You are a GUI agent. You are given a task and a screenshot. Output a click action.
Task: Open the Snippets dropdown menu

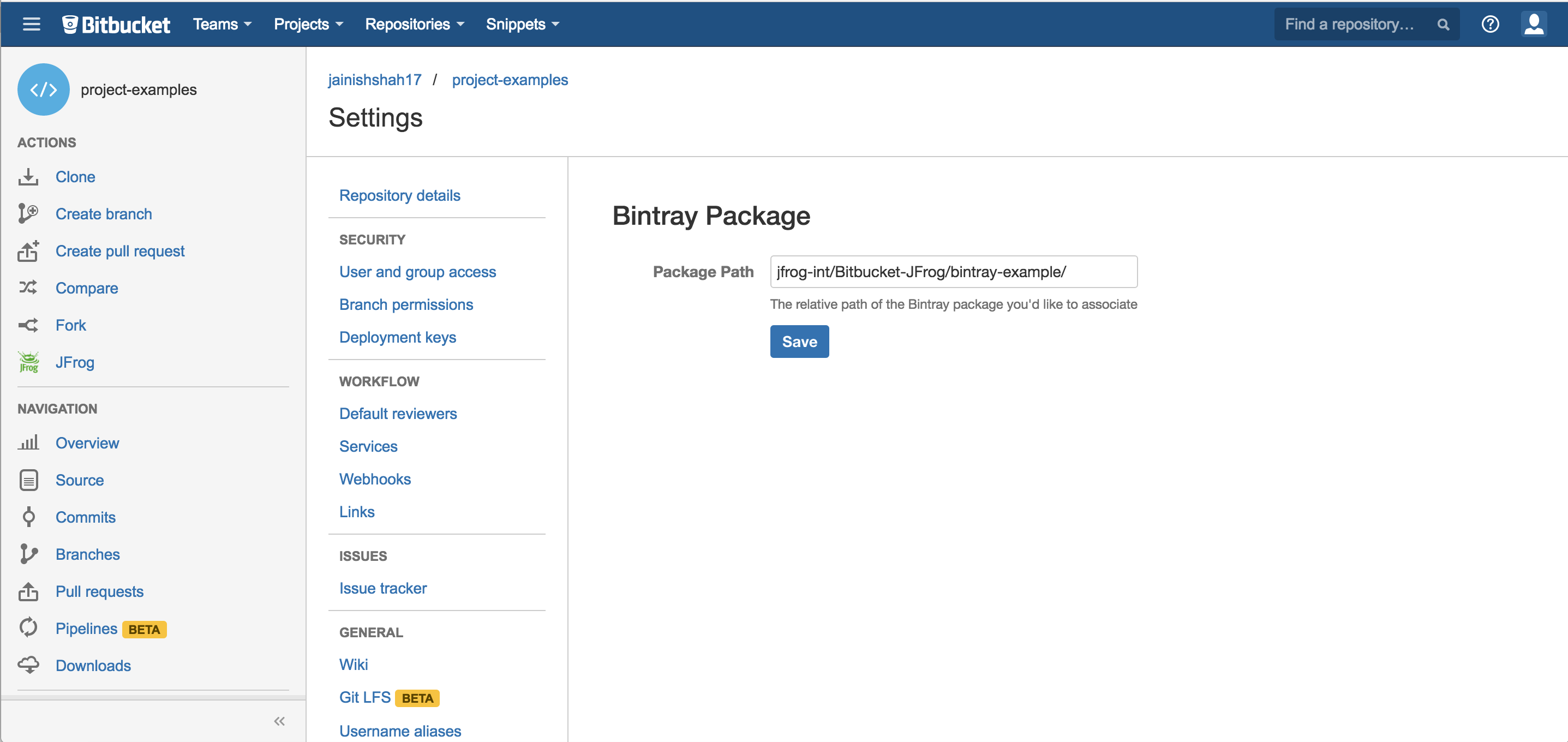522,25
